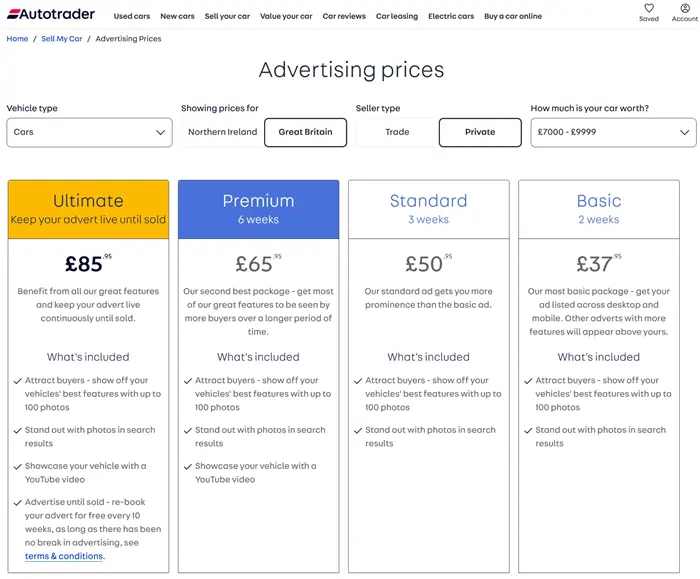Click the Autotrader logo
This screenshot has height=579, width=700.
(x=51, y=14)
